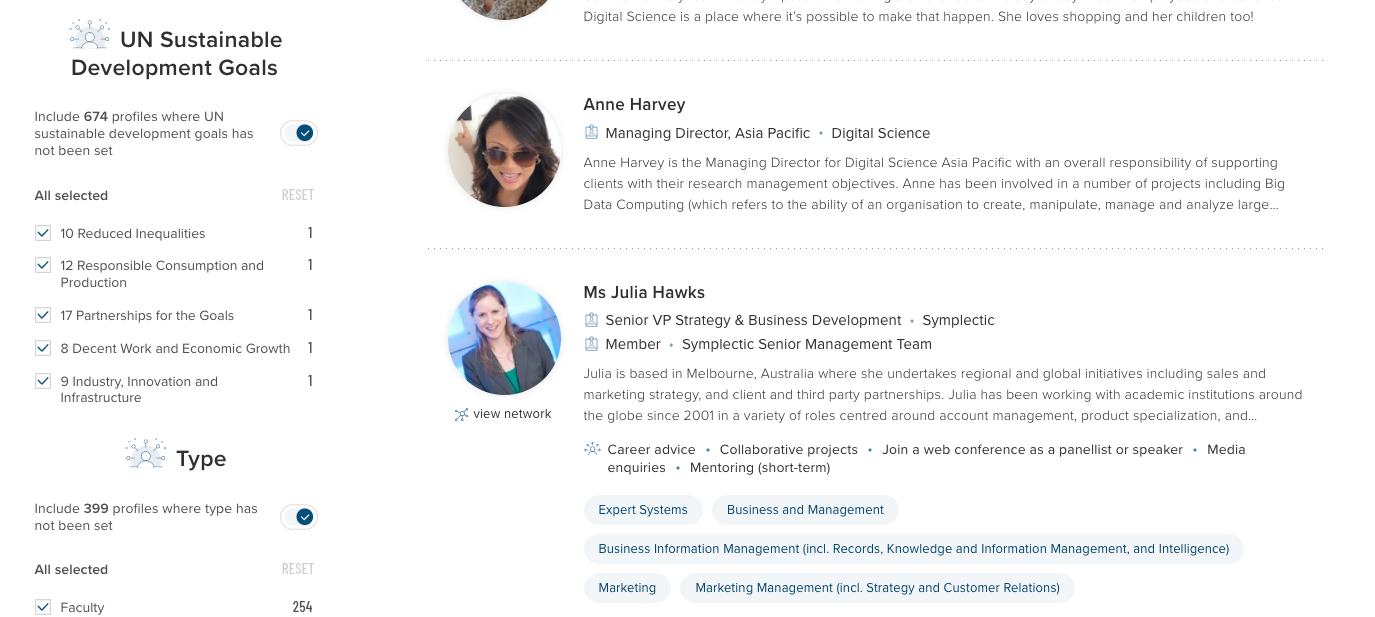Click Anne Harvey's profile photo
This screenshot has height=617, width=1375.
[x=504, y=150]
